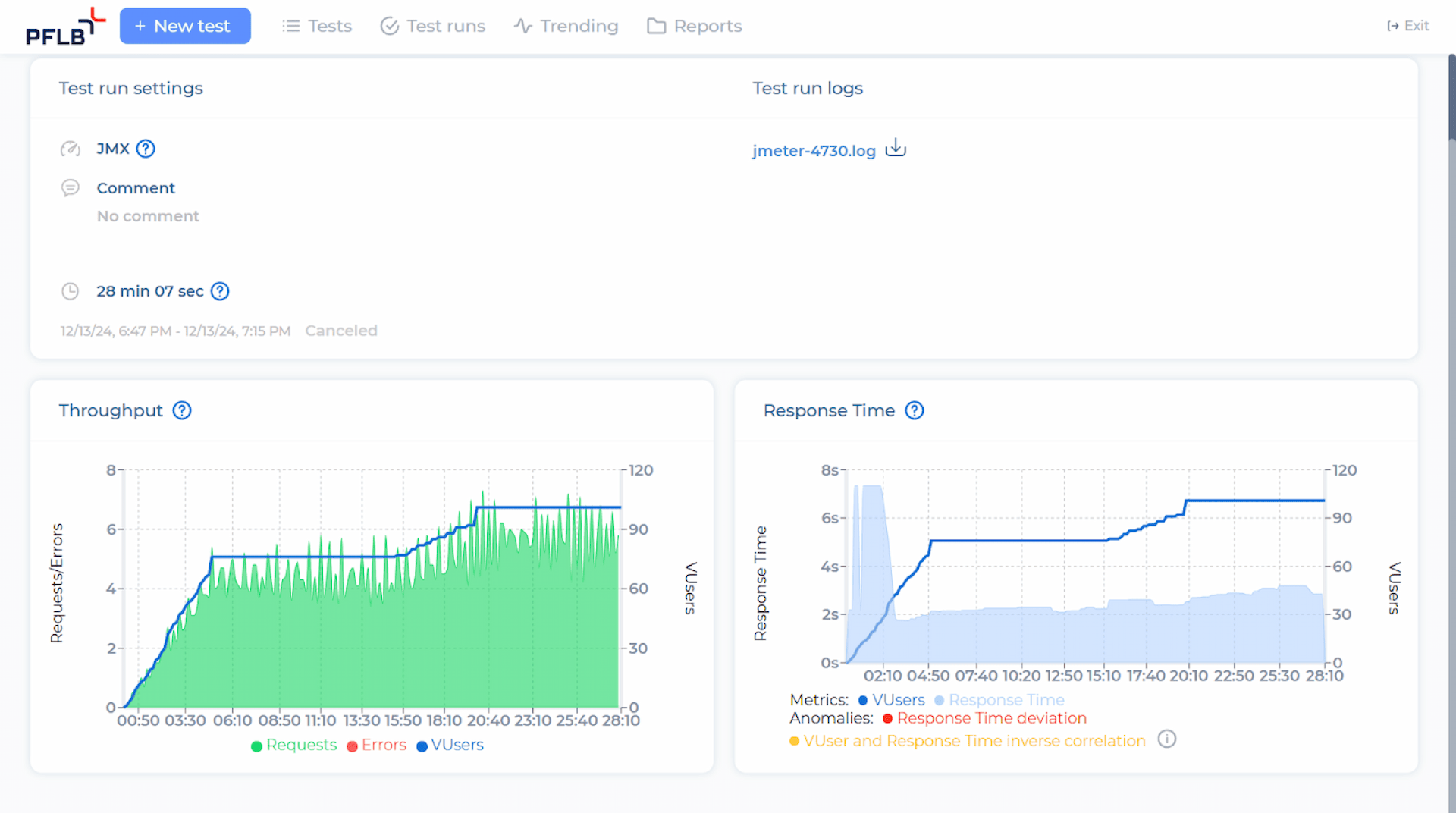Click the page vertical scrollbar
This screenshot has height=813, width=1456.
pos(1451,433)
